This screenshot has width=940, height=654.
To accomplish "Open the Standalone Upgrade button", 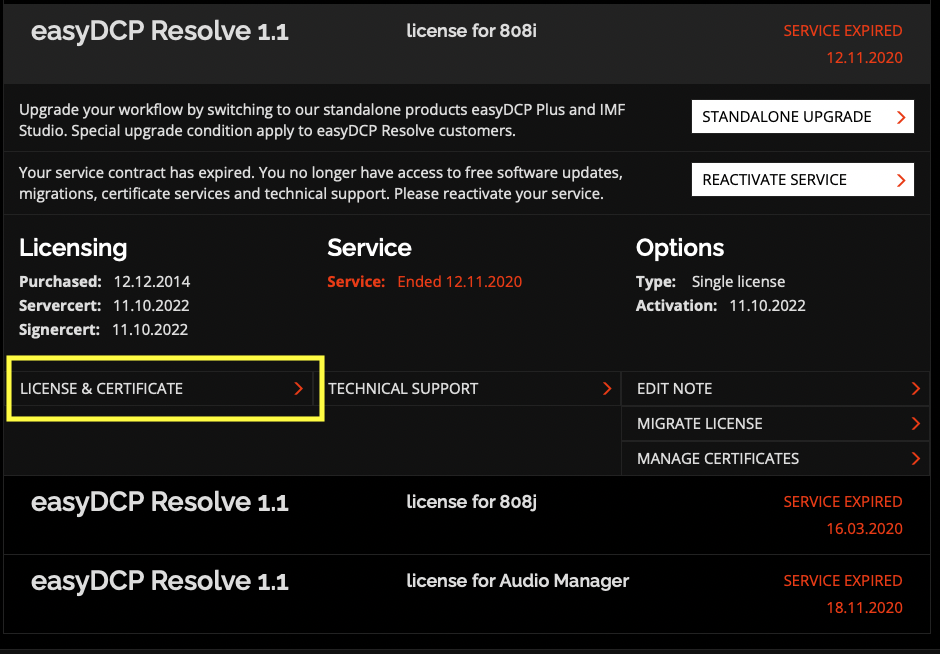I will (x=802, y=116).
